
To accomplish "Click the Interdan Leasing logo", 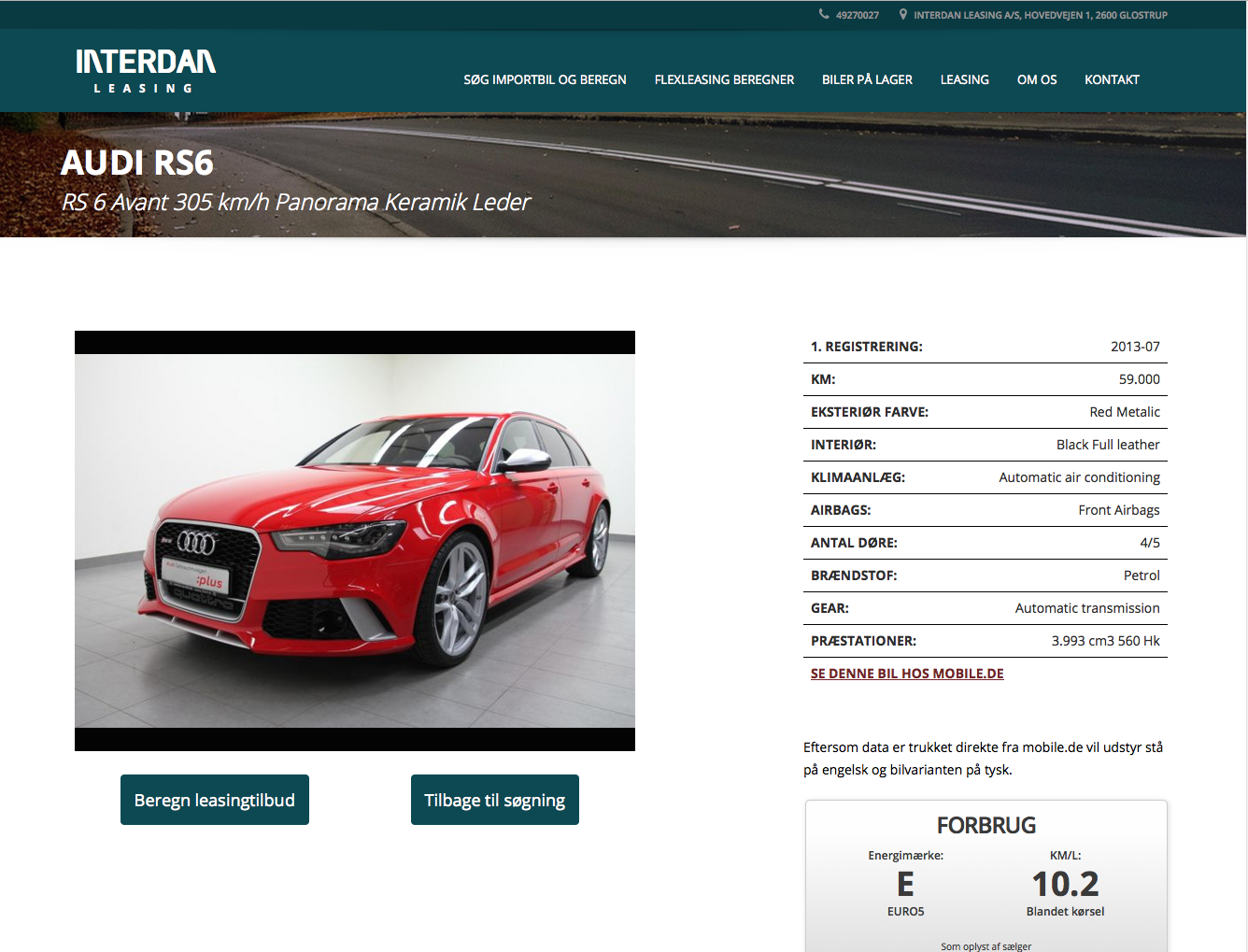I will pyautogui.click(x=146, y=71).
